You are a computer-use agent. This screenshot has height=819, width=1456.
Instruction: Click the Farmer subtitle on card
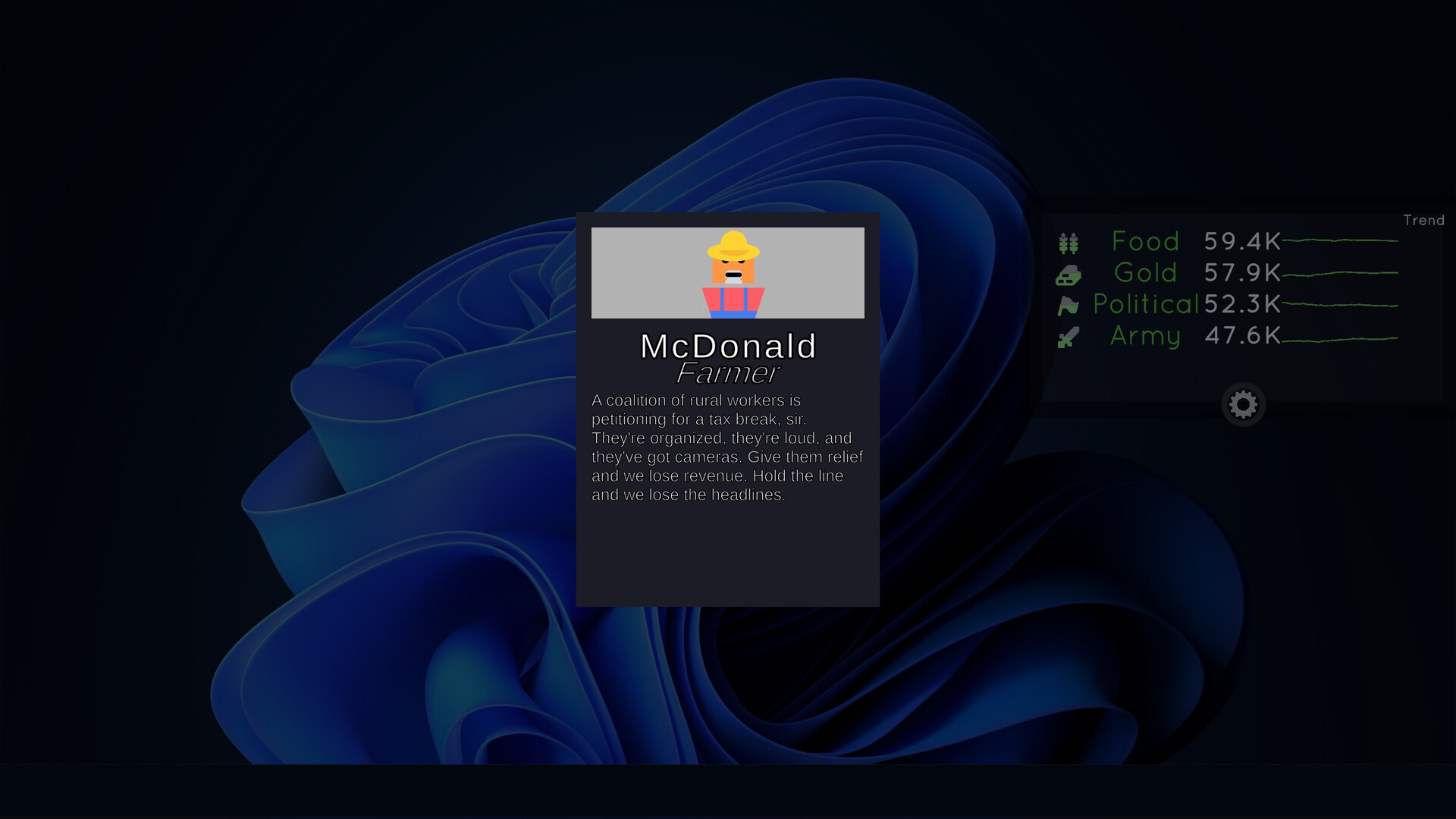(727, 373)
